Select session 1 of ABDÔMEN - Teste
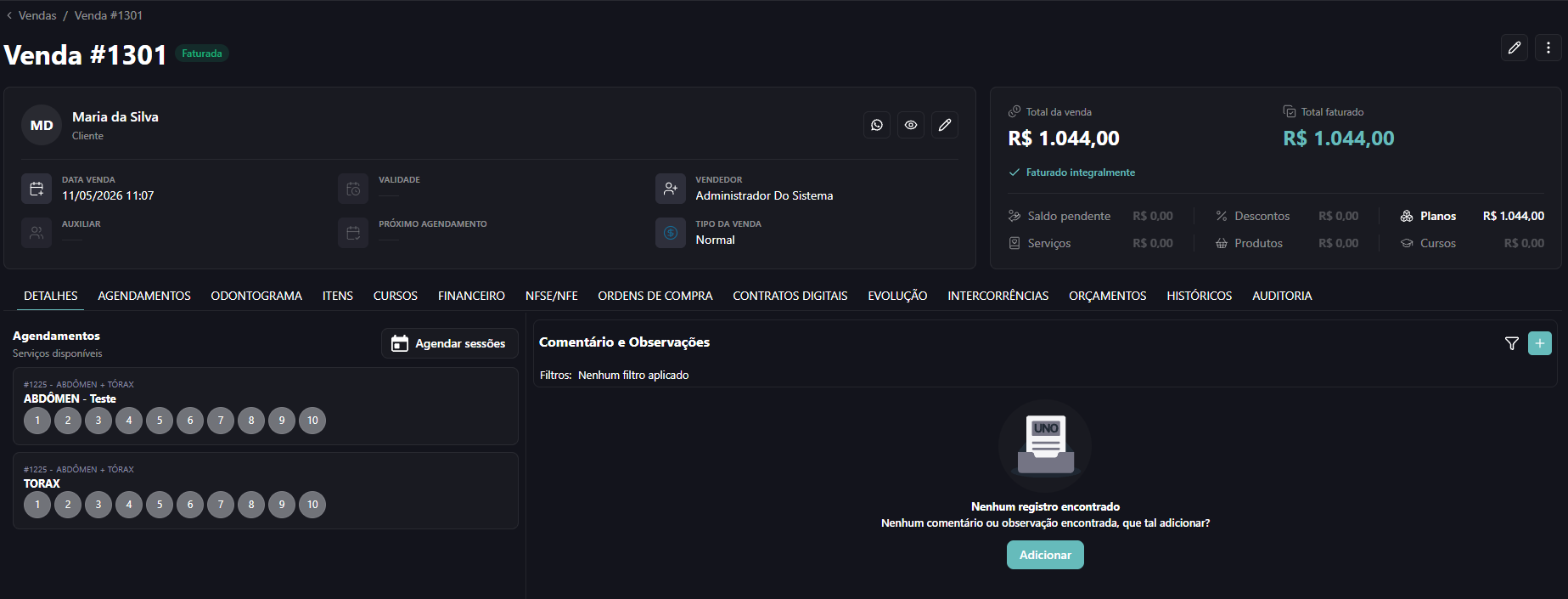Image resolution: width=1568 pixels, height=599 pixels. pyautogui.click(x=37, y=421)
